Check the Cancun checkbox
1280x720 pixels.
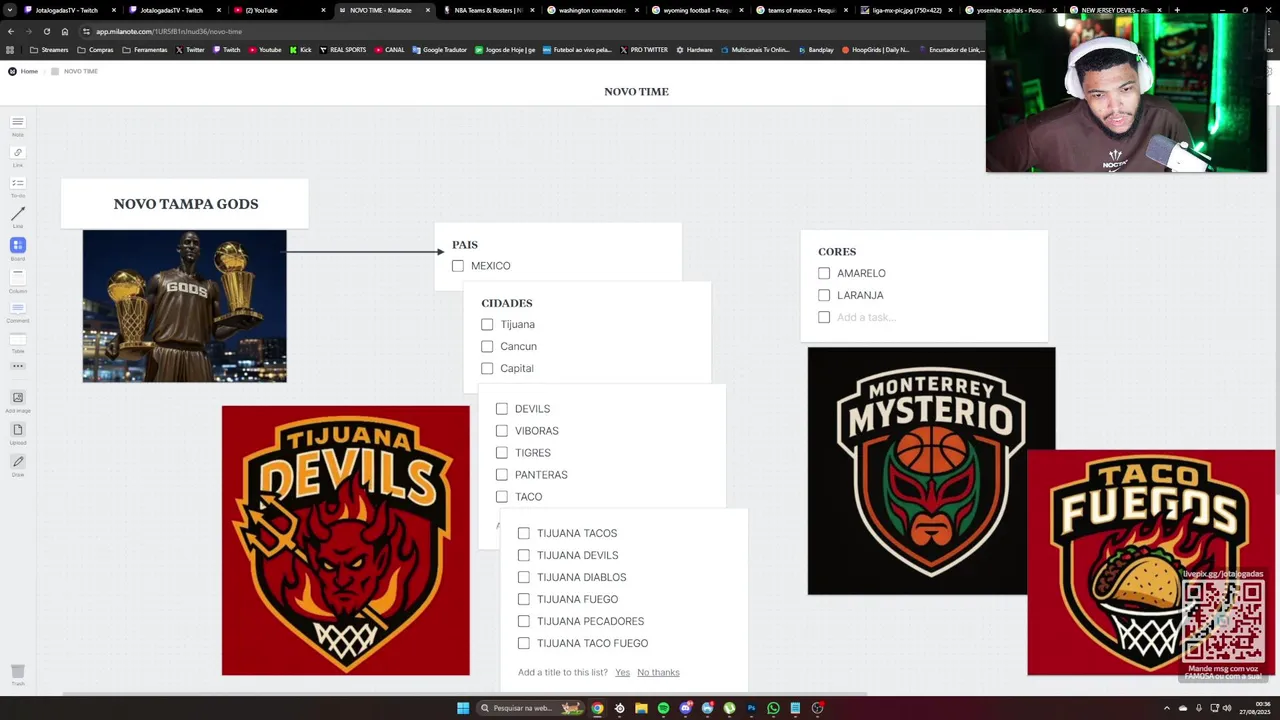(487, 346)
